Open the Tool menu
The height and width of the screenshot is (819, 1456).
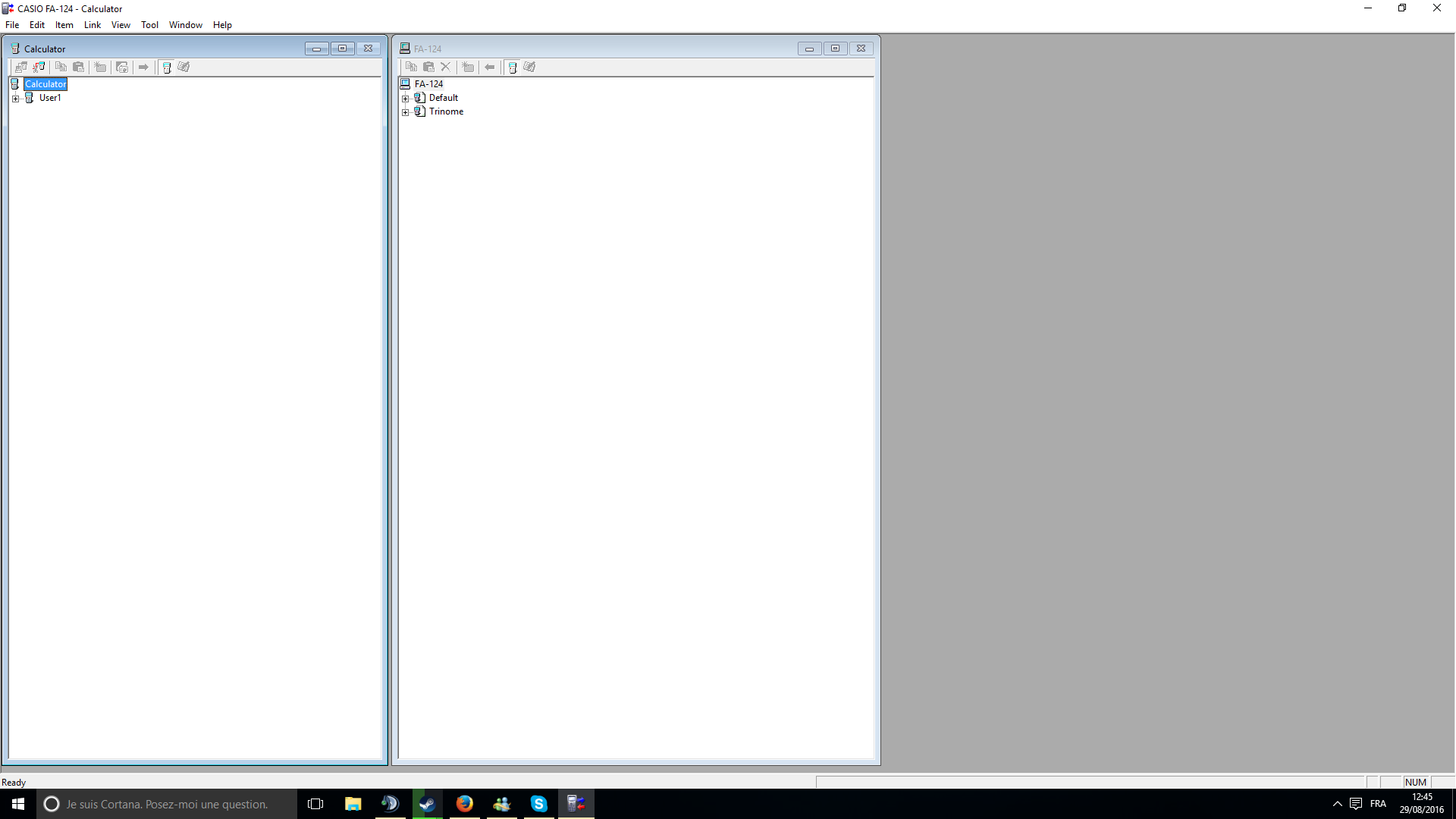149,25
